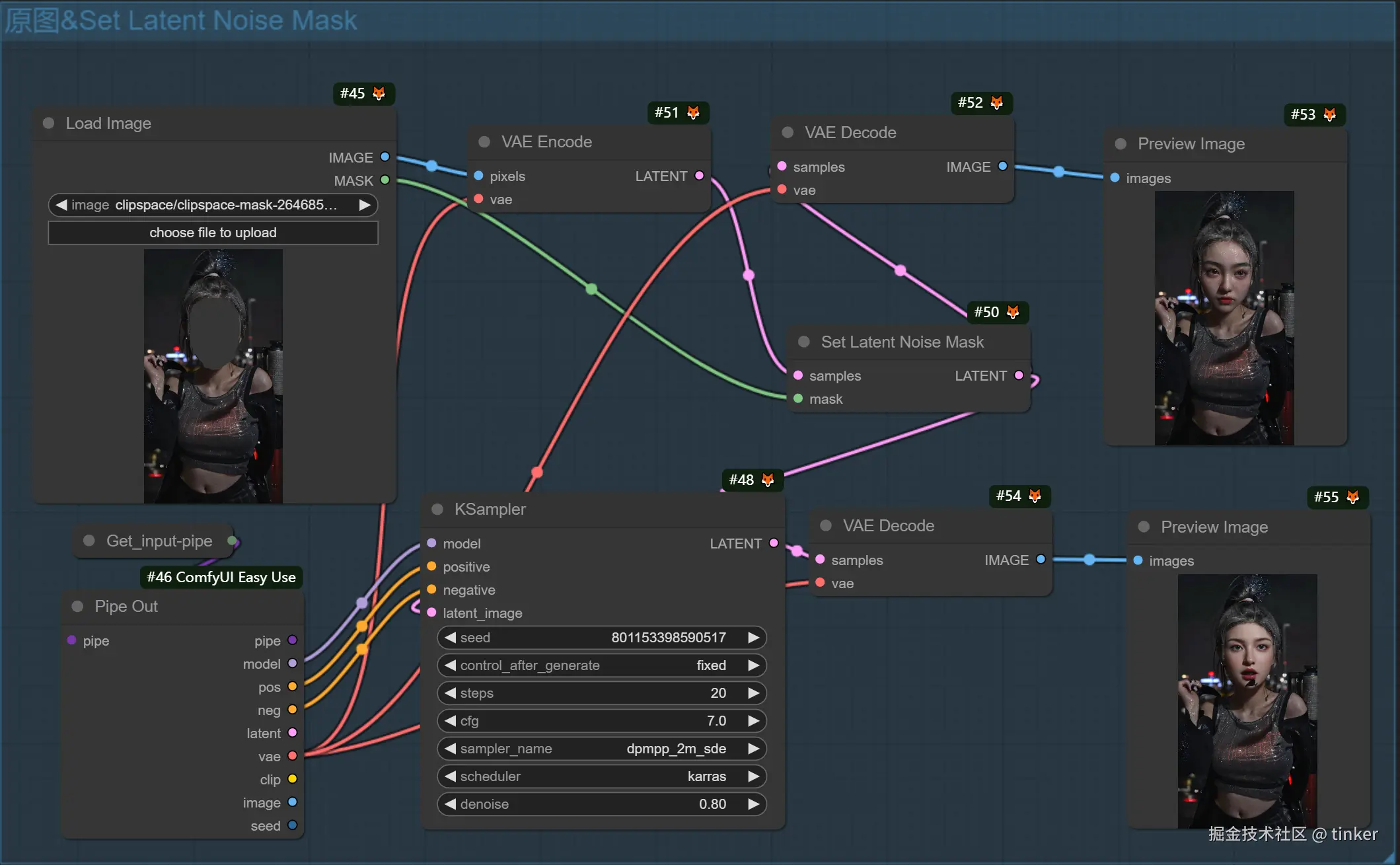Click the fox badge on node #48
Screen dimensions: 1400x865
[x=768, y=480]
